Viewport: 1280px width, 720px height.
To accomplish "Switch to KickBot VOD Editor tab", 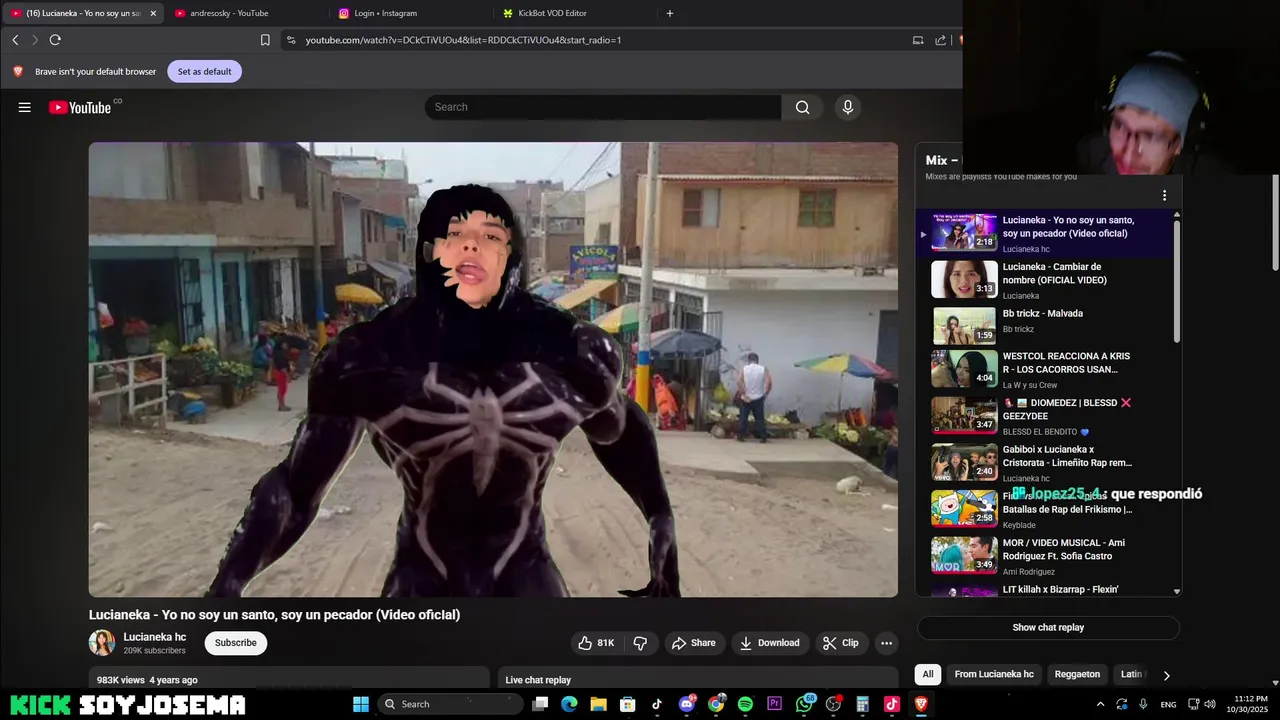I will tap(552, 13).
